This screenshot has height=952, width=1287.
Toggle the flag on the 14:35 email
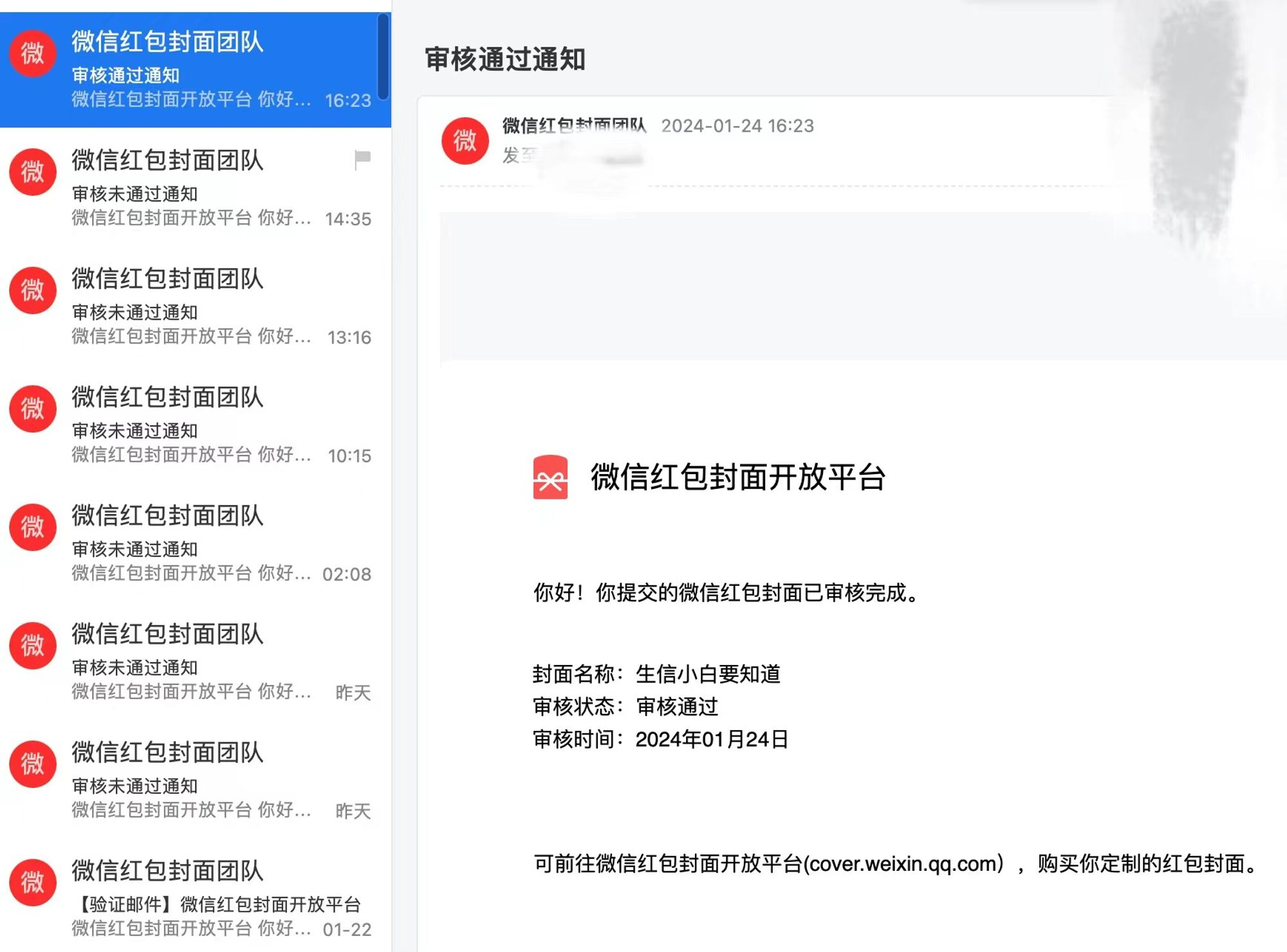click(x=362, y=158)
